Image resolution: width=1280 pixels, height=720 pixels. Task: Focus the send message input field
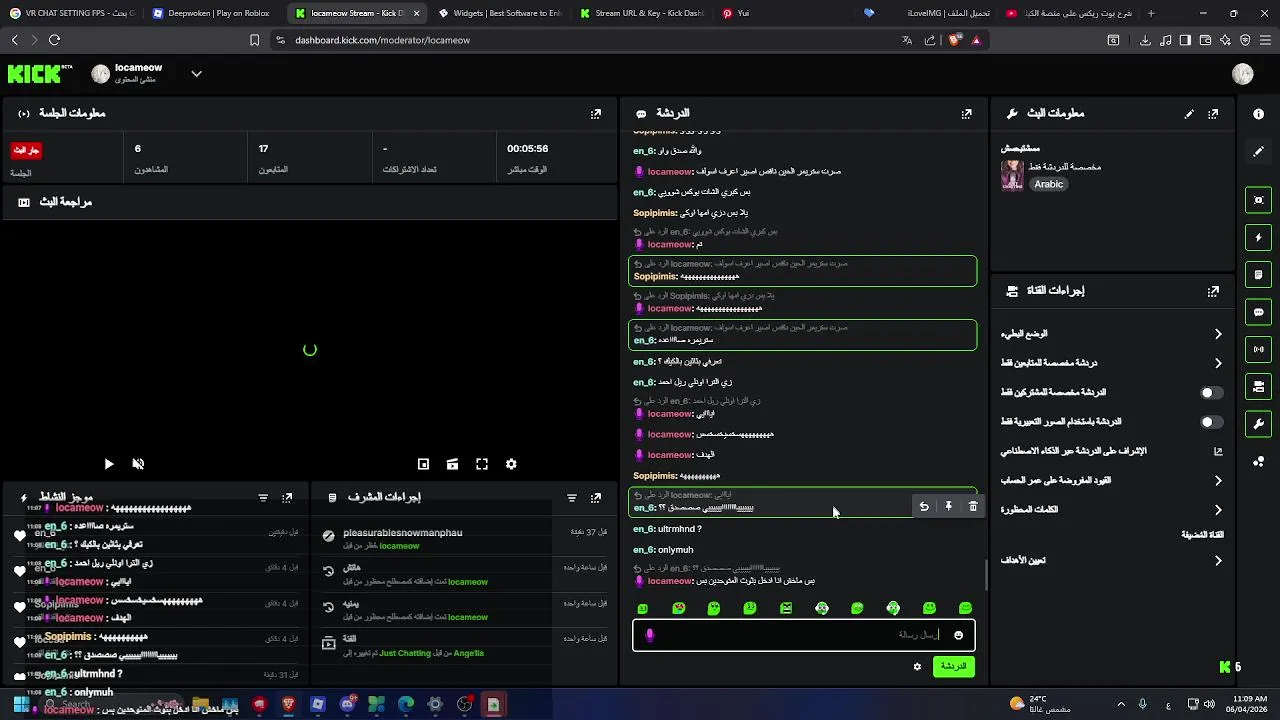[803, 635]
